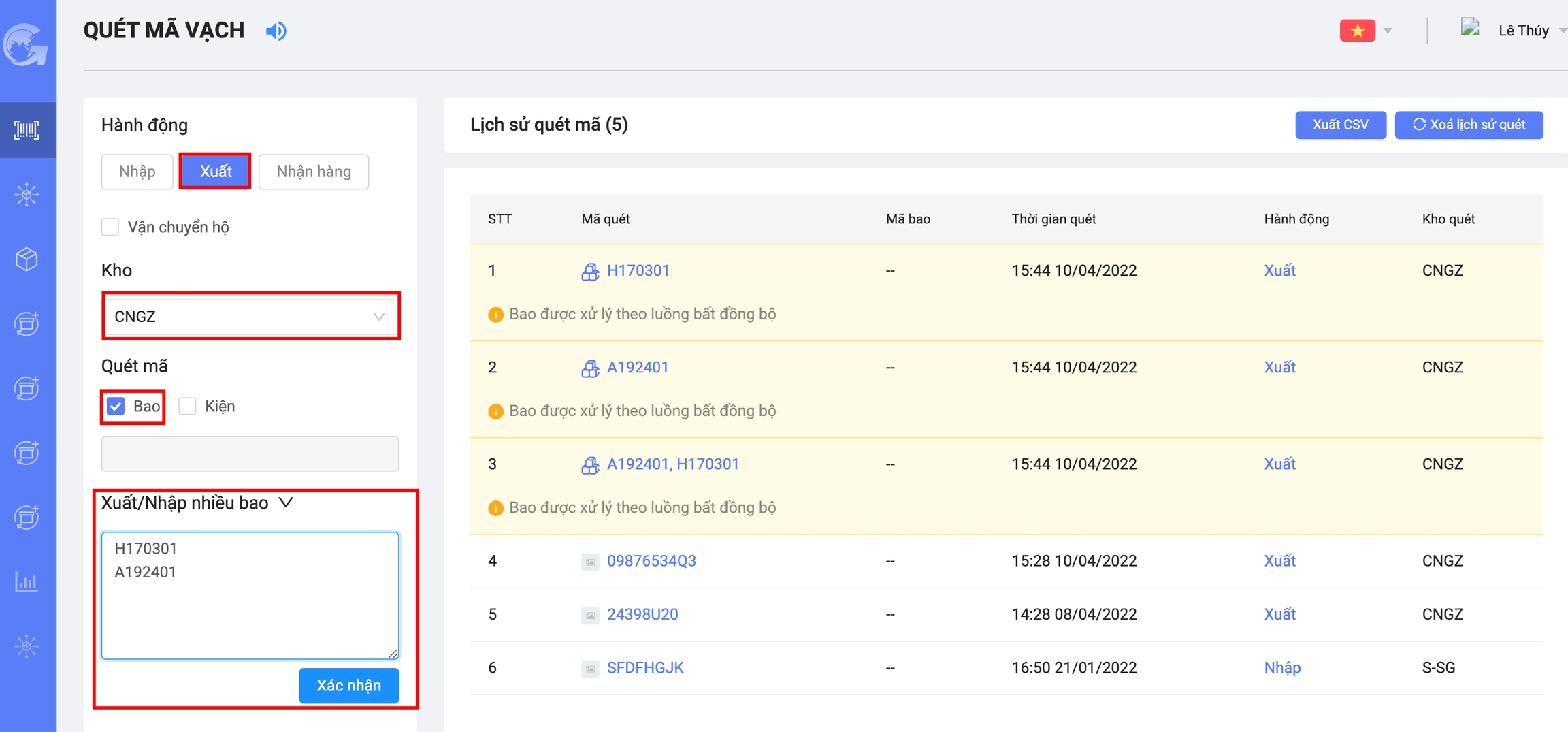The image size is (1568, 732).
Task: Open the SFDFHGJK code link
Action: tap(645, 667)
